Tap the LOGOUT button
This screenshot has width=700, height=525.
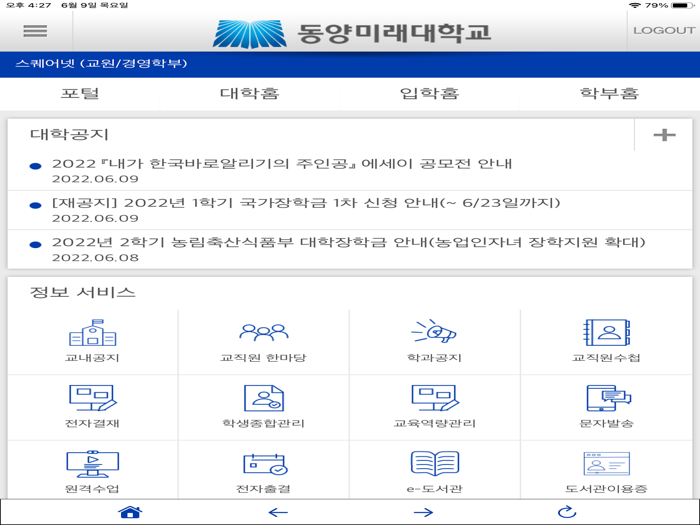[664, 30]
